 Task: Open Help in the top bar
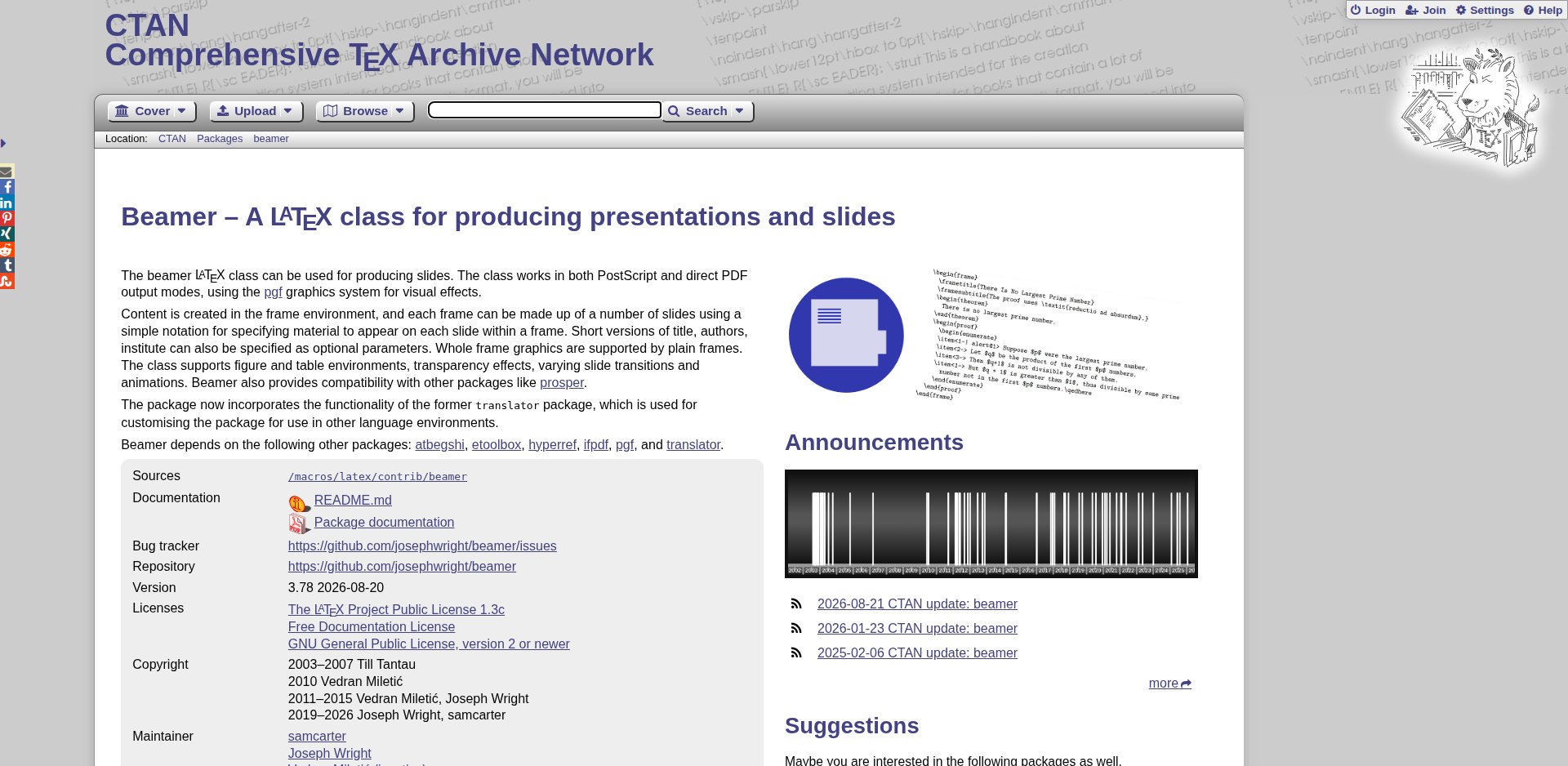coord(1543,10)
